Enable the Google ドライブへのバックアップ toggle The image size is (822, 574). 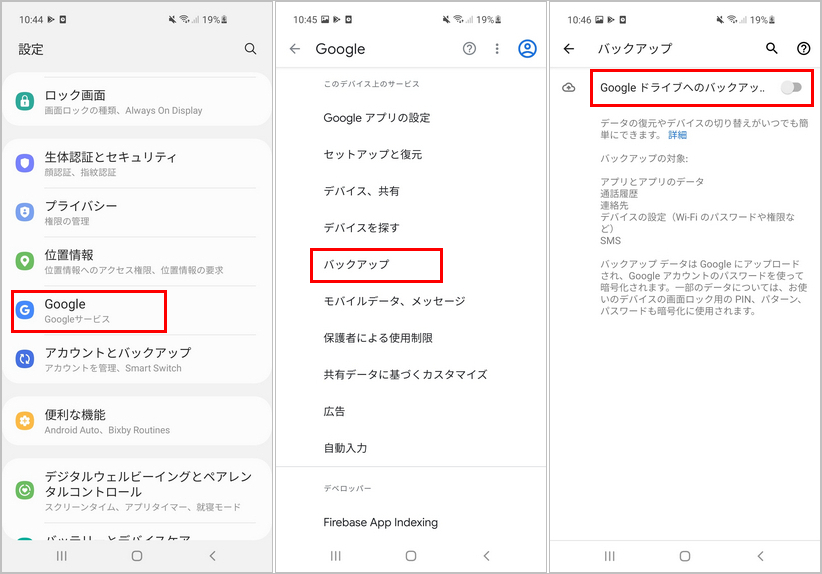[x=791, y=88]
